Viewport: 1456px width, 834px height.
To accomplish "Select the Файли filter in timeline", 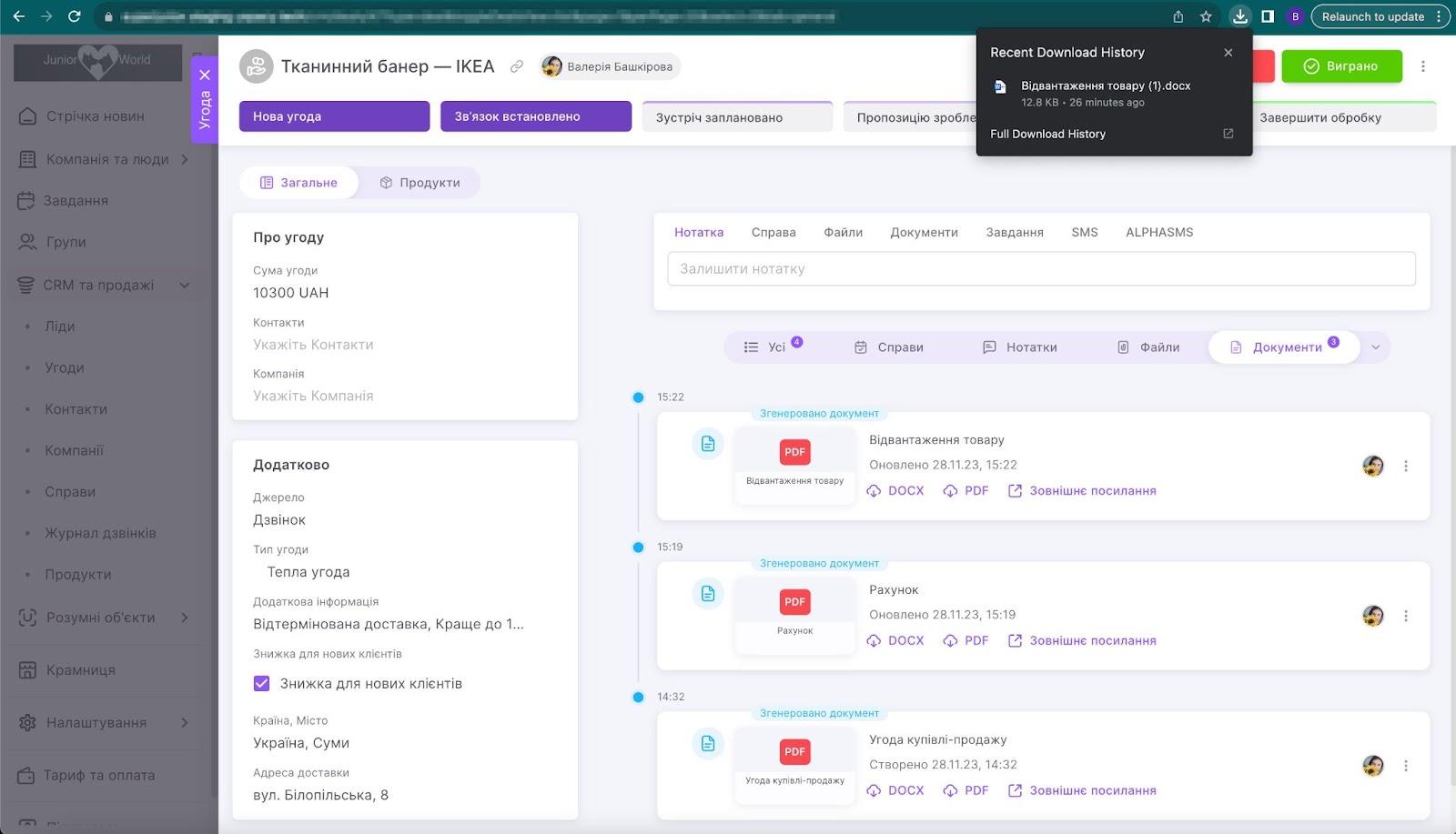I will click(x=1148, y=347).
